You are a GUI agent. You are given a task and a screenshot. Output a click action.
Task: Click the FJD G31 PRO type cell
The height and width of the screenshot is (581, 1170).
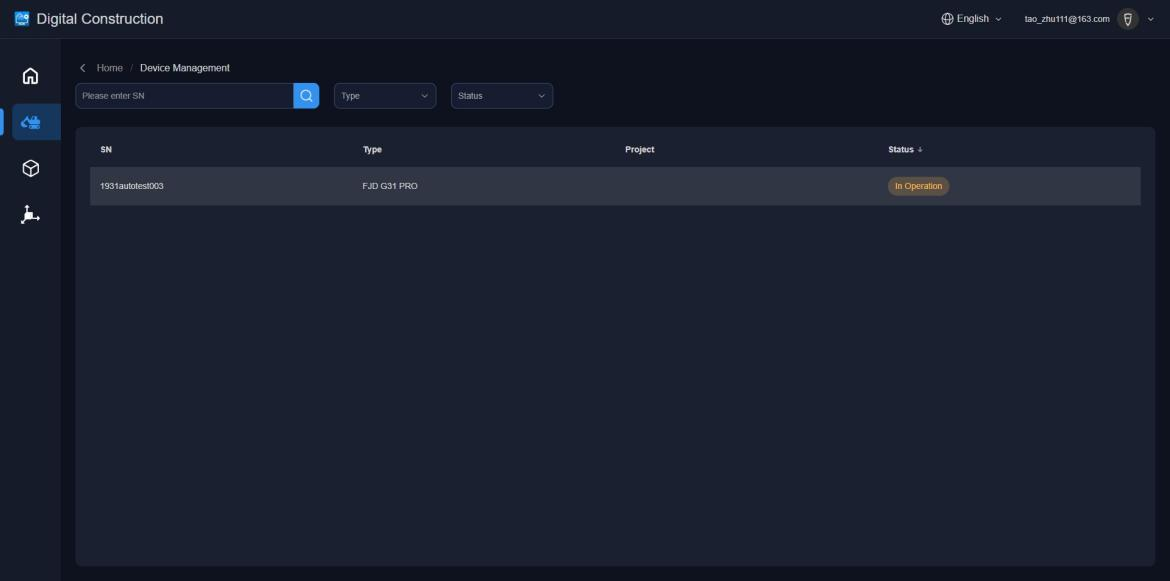point(390,186)
